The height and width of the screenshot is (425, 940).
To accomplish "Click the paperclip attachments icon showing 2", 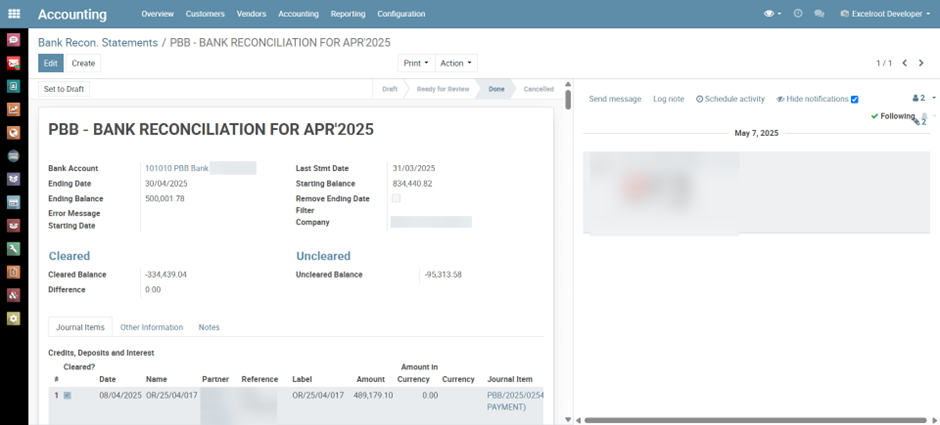I will click(920, 122).
